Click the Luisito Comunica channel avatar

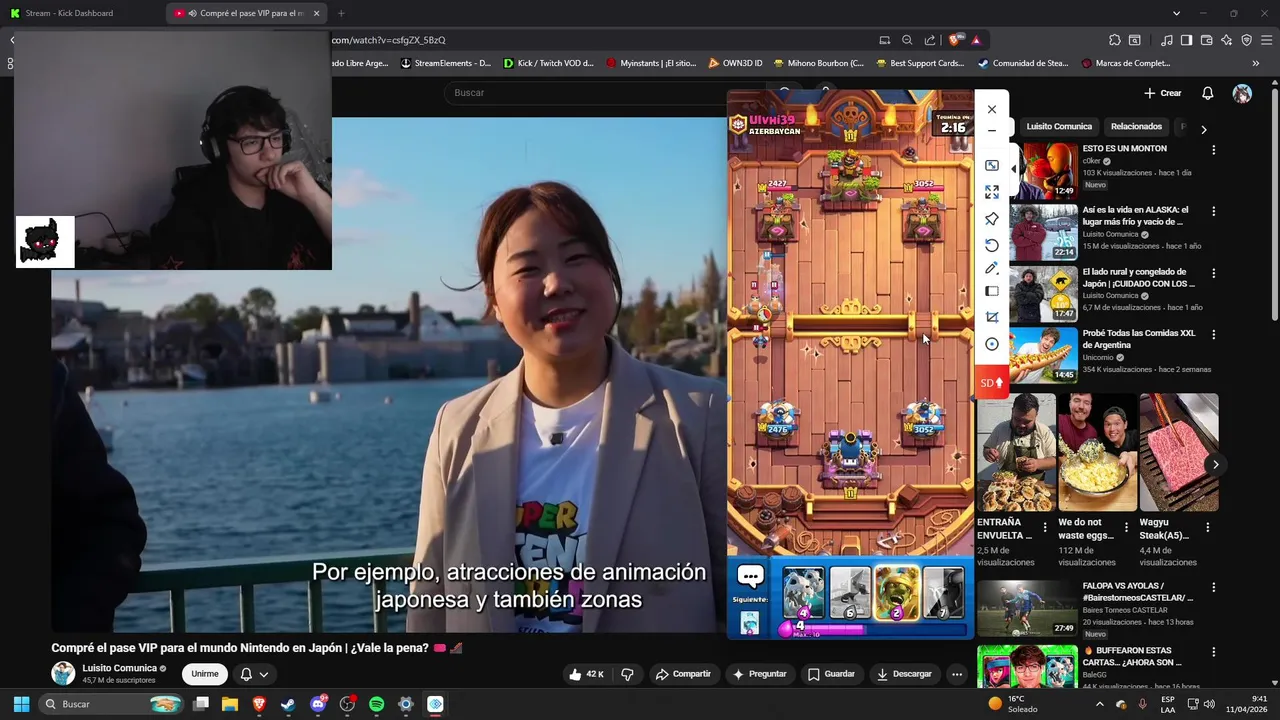63,673
